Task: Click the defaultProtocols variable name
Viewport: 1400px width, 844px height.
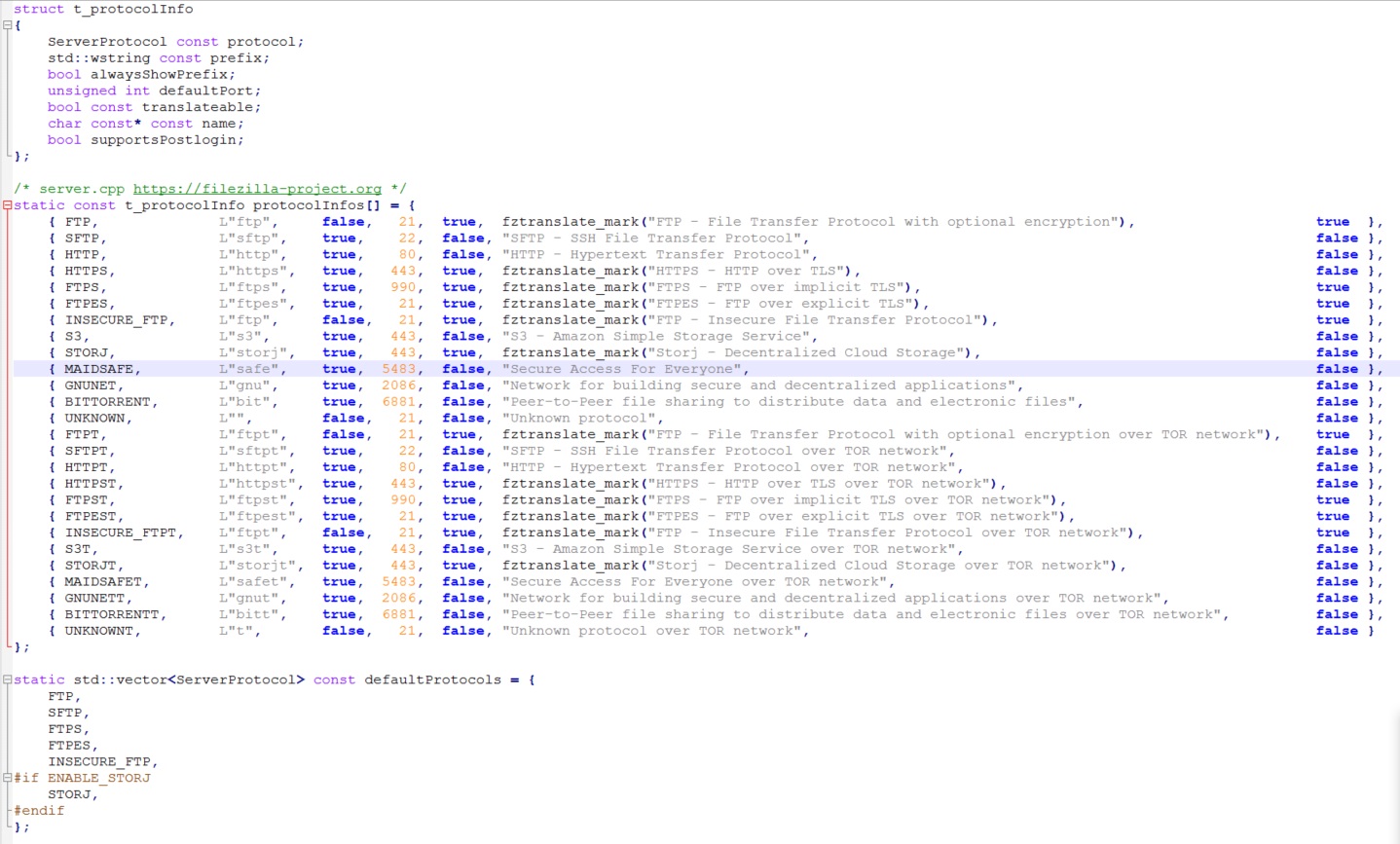Action: pyautogui.click(x=432, y=679)
